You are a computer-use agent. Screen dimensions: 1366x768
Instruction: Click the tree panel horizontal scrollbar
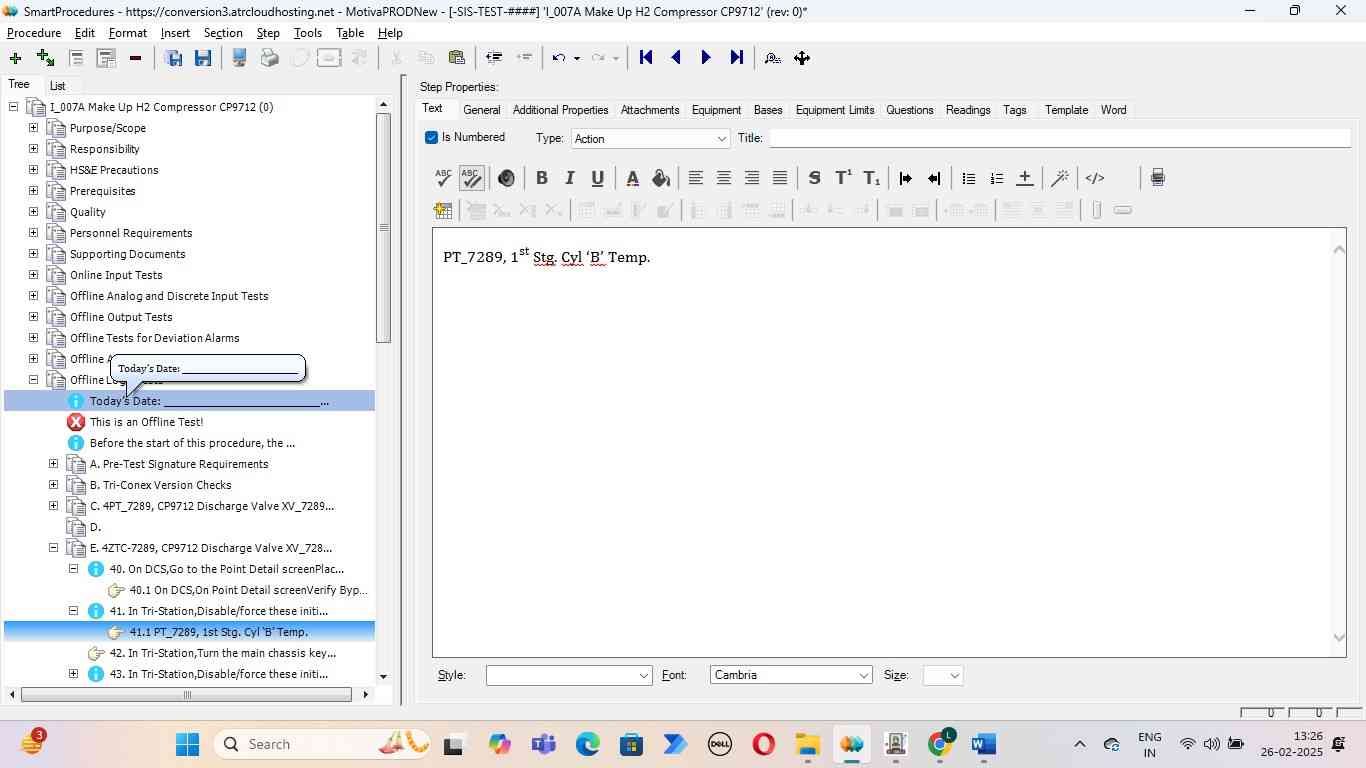[186, 695]
